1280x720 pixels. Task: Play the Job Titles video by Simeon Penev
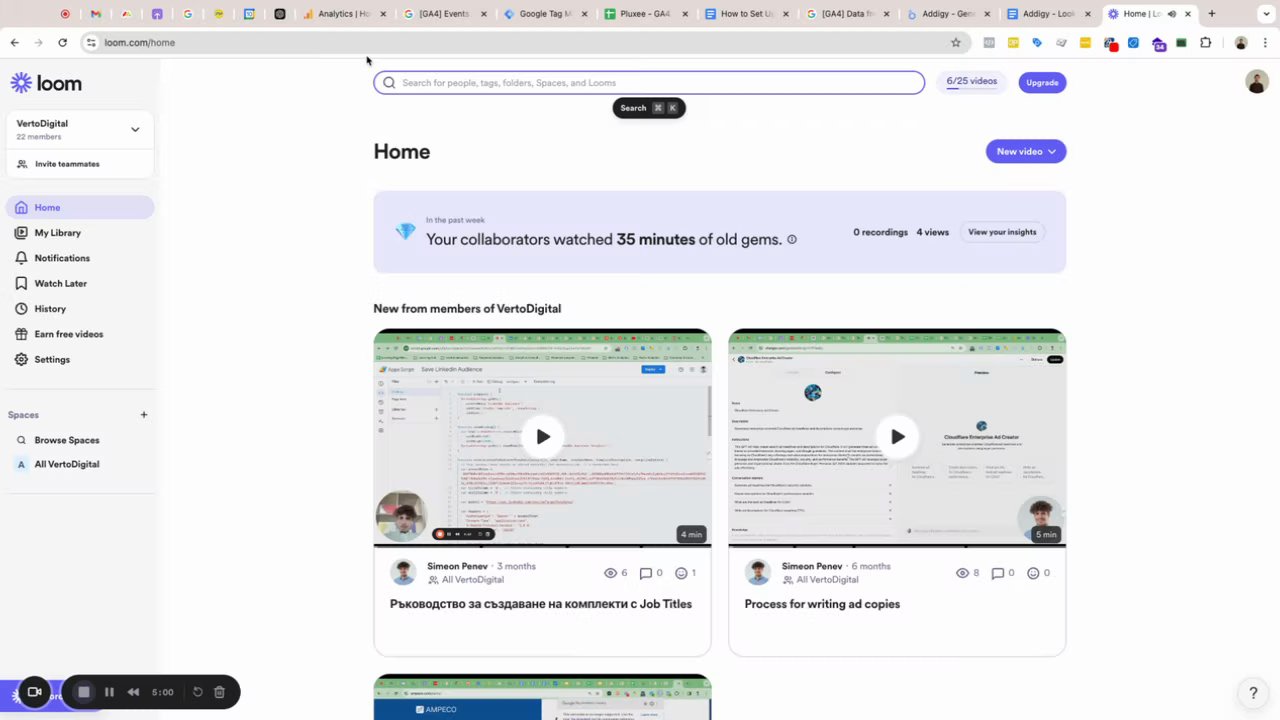click(542, 437)
